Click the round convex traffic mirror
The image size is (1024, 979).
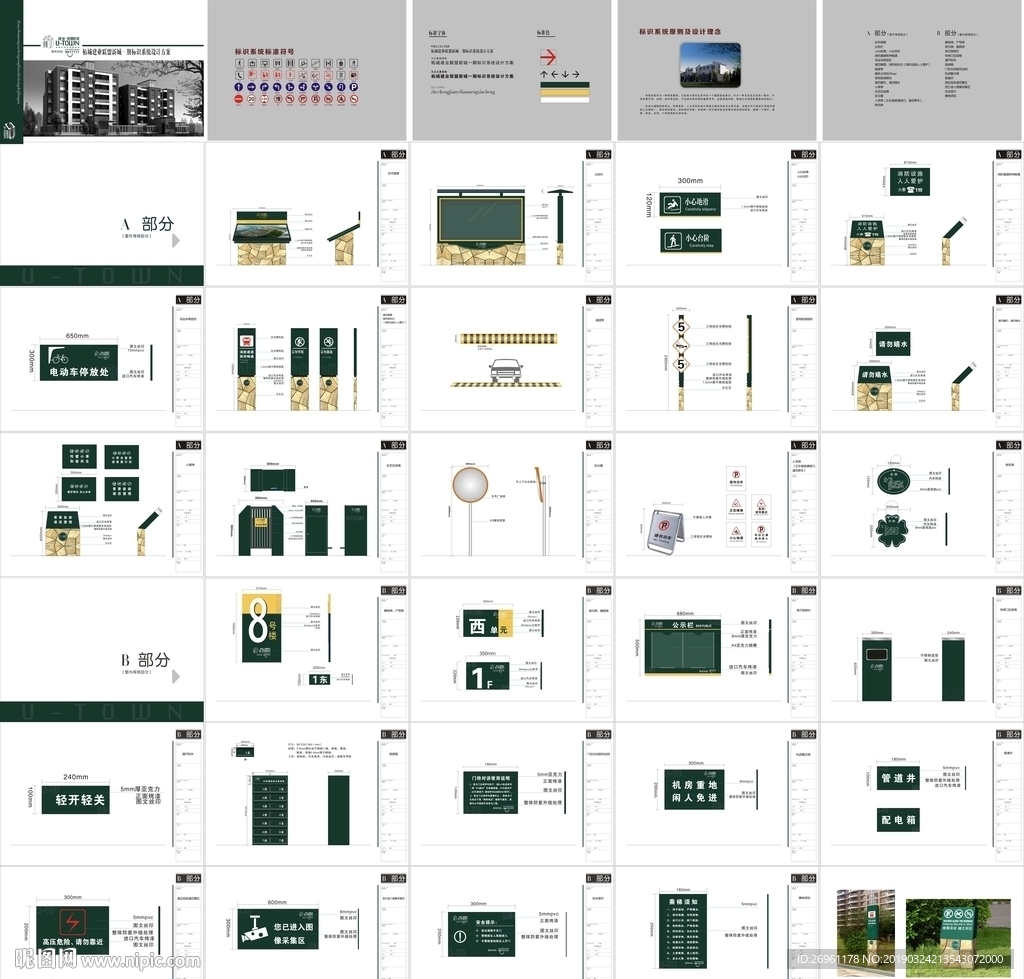(470, 485)
